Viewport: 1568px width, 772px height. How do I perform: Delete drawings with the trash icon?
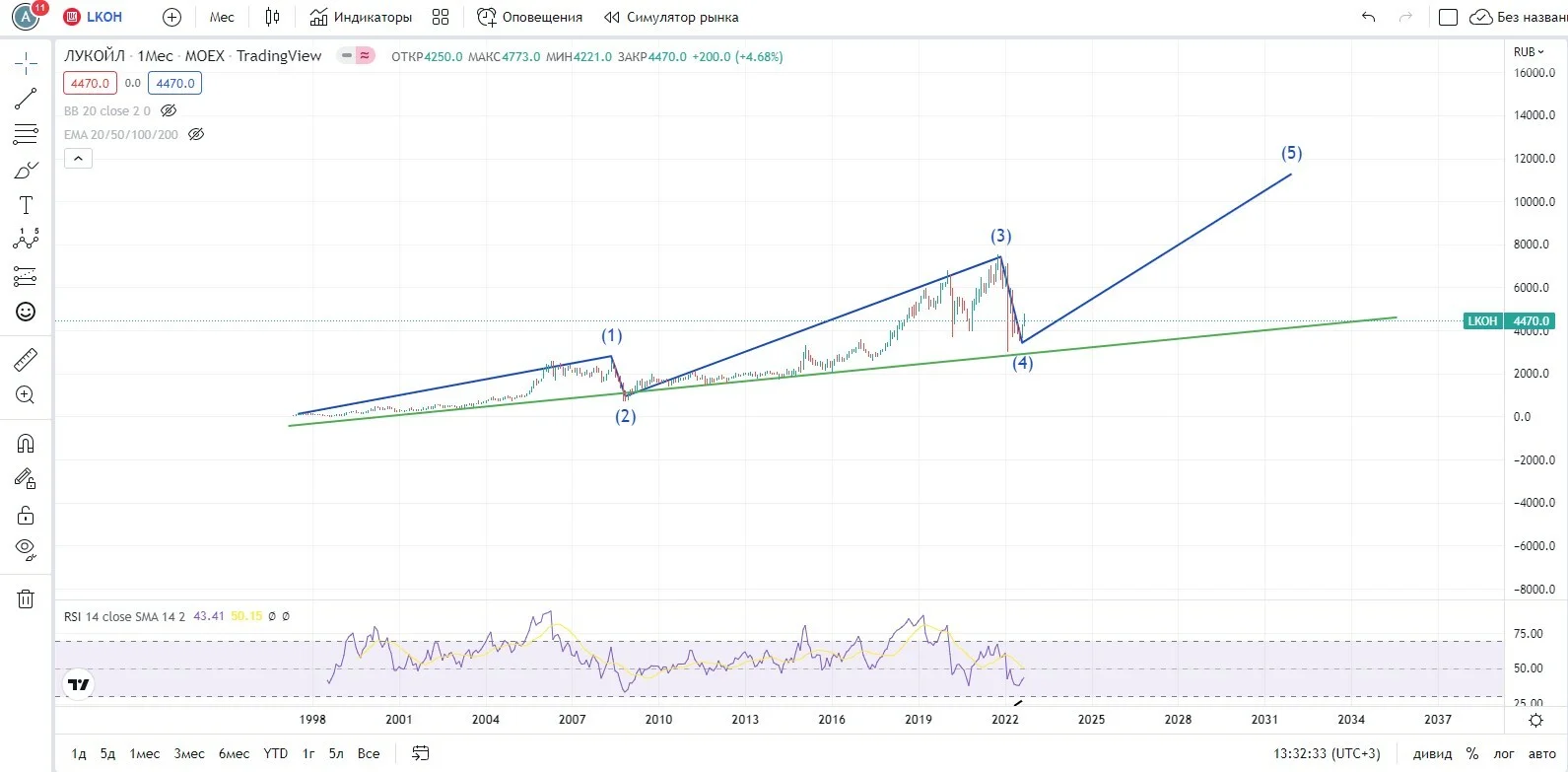[26, 598]
